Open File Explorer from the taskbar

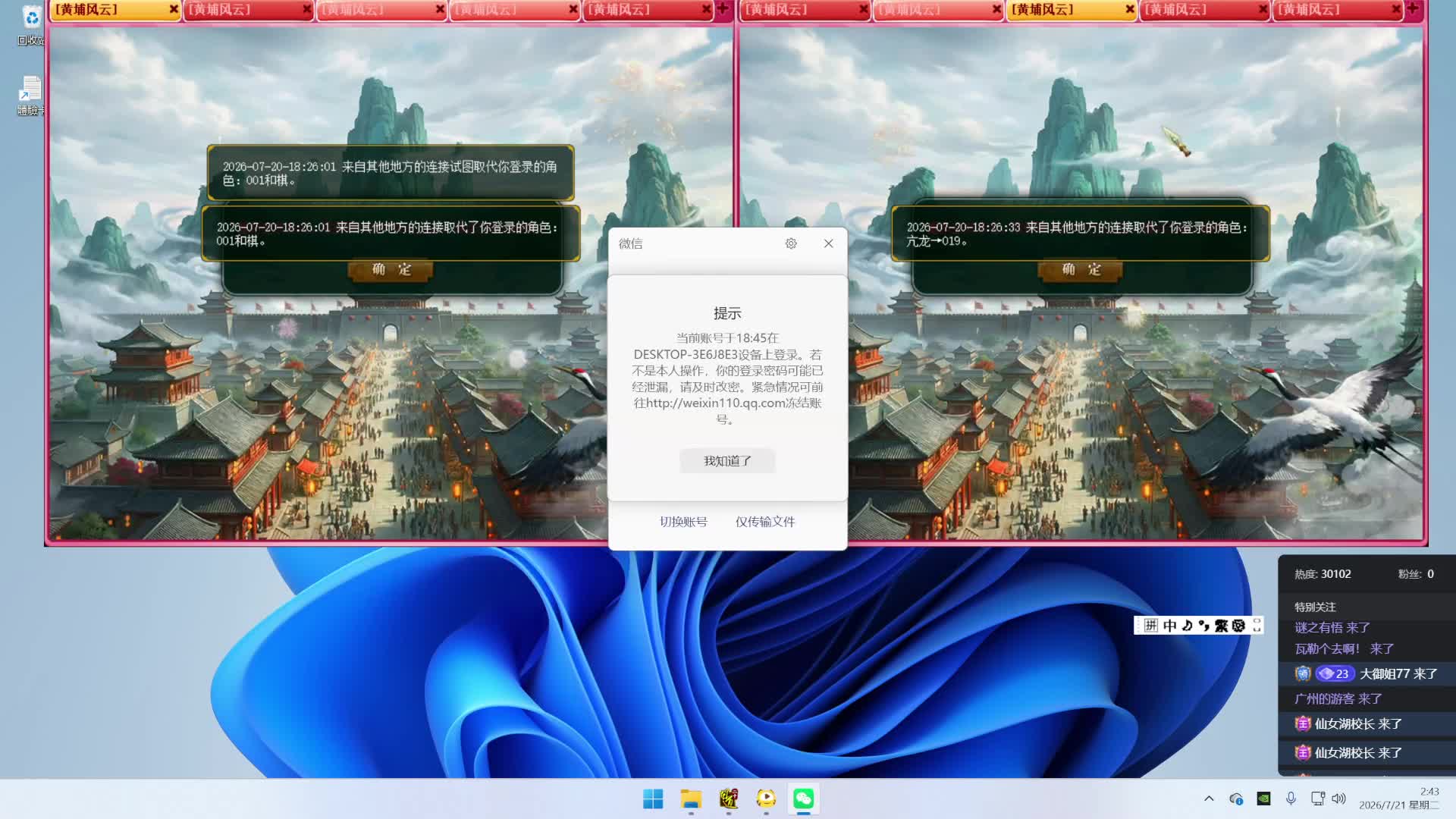click(x=691, y=799)
